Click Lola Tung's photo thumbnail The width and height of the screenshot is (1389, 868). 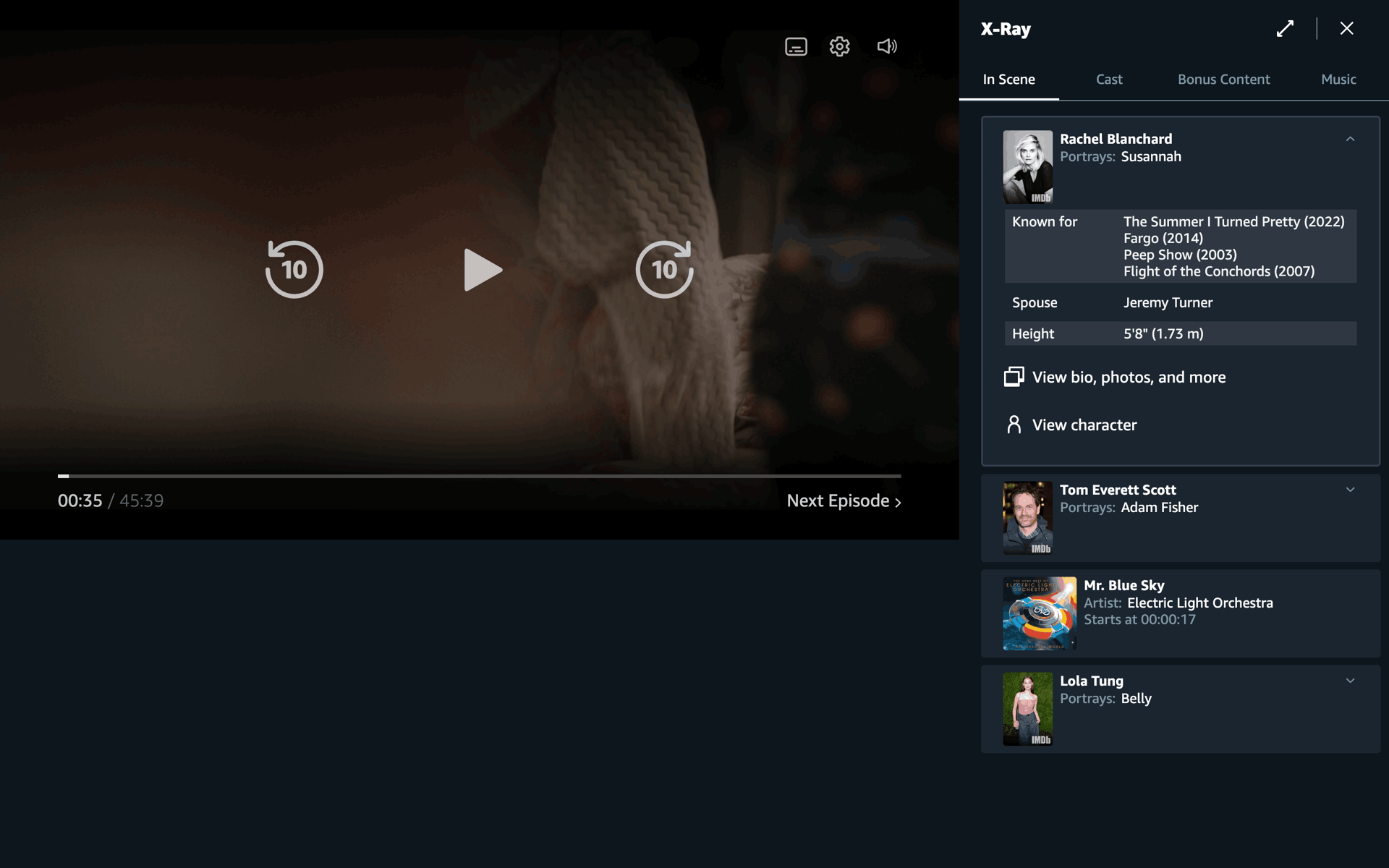coord(1027,709)
